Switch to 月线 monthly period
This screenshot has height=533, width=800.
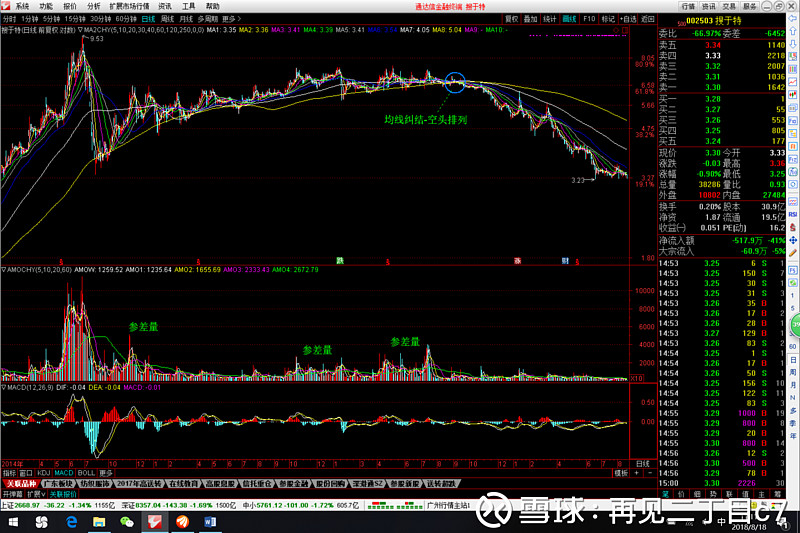(x=186, y=19)
